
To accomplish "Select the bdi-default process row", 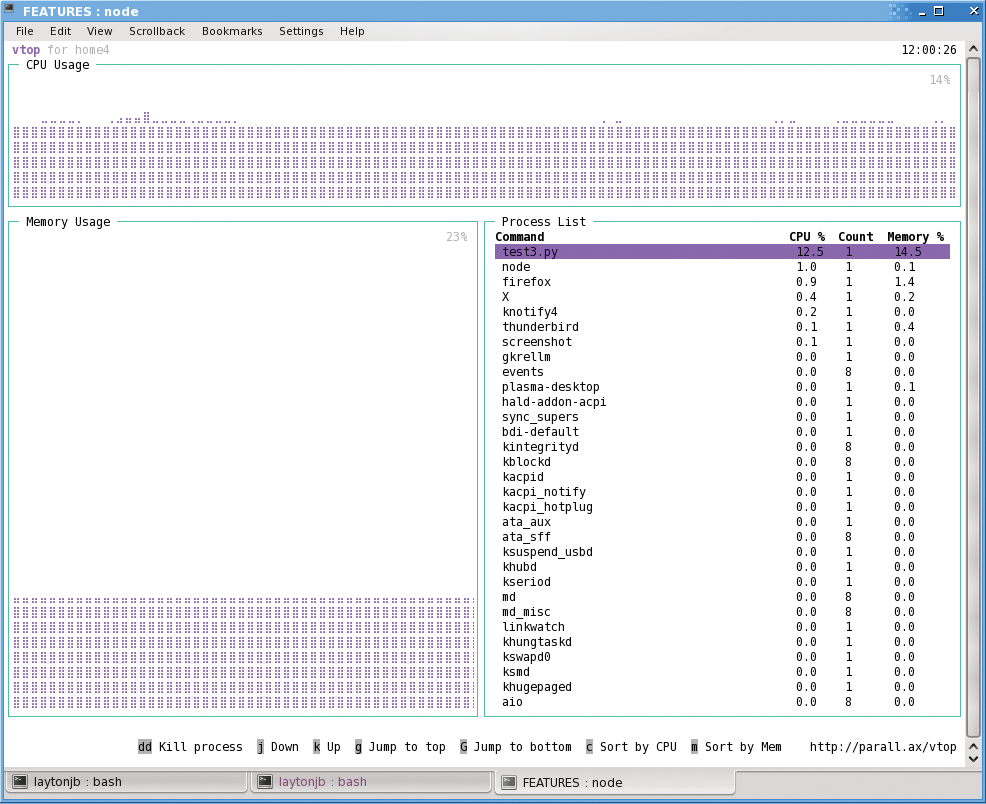I will (x=722, y=432).
